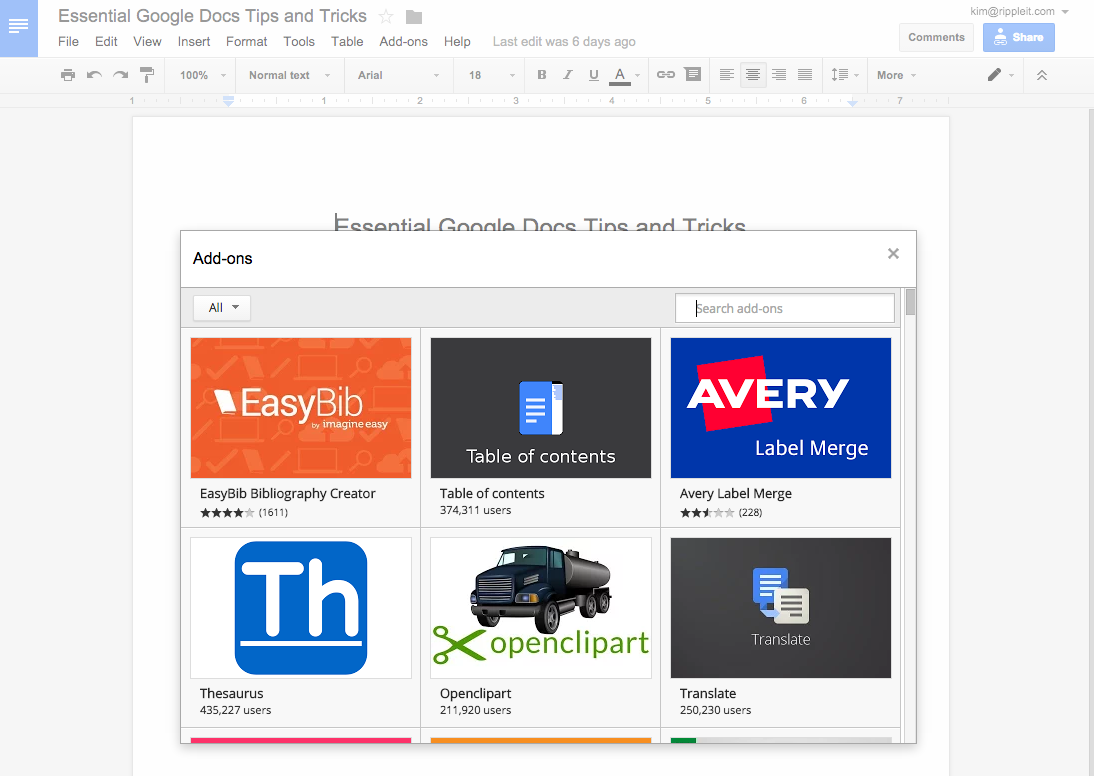Open the Edit menu
The image size is (1094, 776).
(106, 42)
